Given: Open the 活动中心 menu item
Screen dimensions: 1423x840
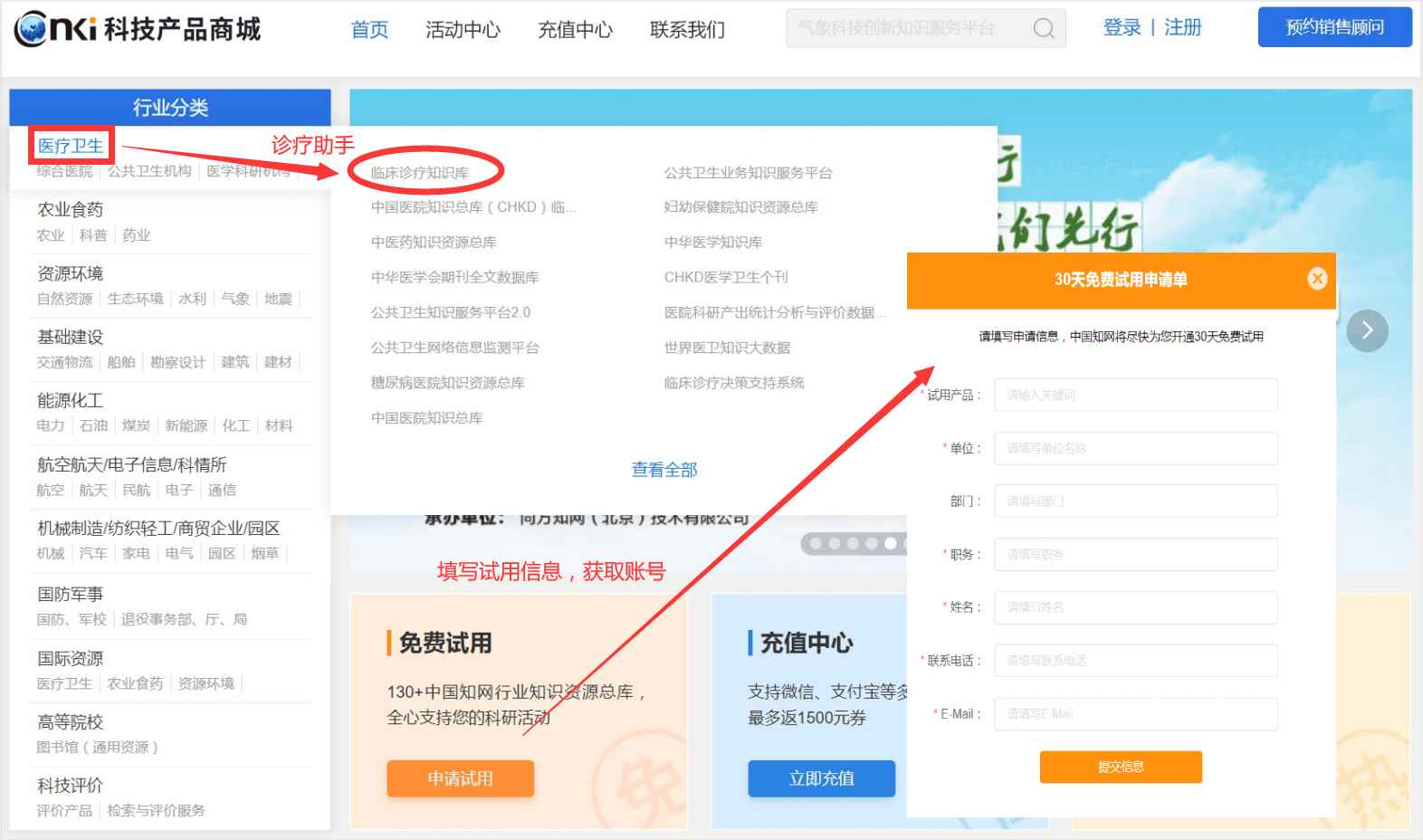Looking at the screenshot, I should click(463, 30).
